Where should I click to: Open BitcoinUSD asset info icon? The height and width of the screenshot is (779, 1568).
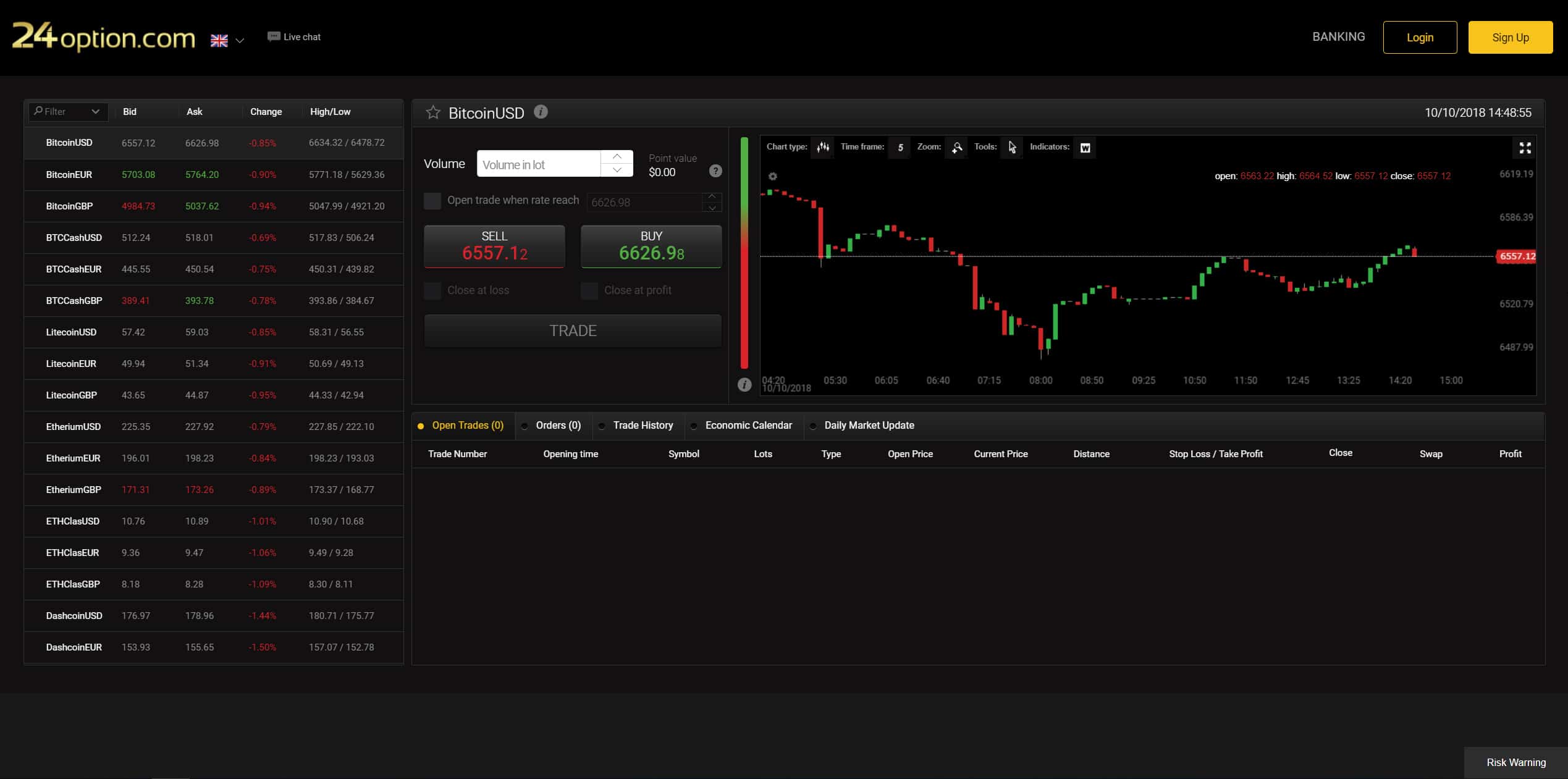541,112
